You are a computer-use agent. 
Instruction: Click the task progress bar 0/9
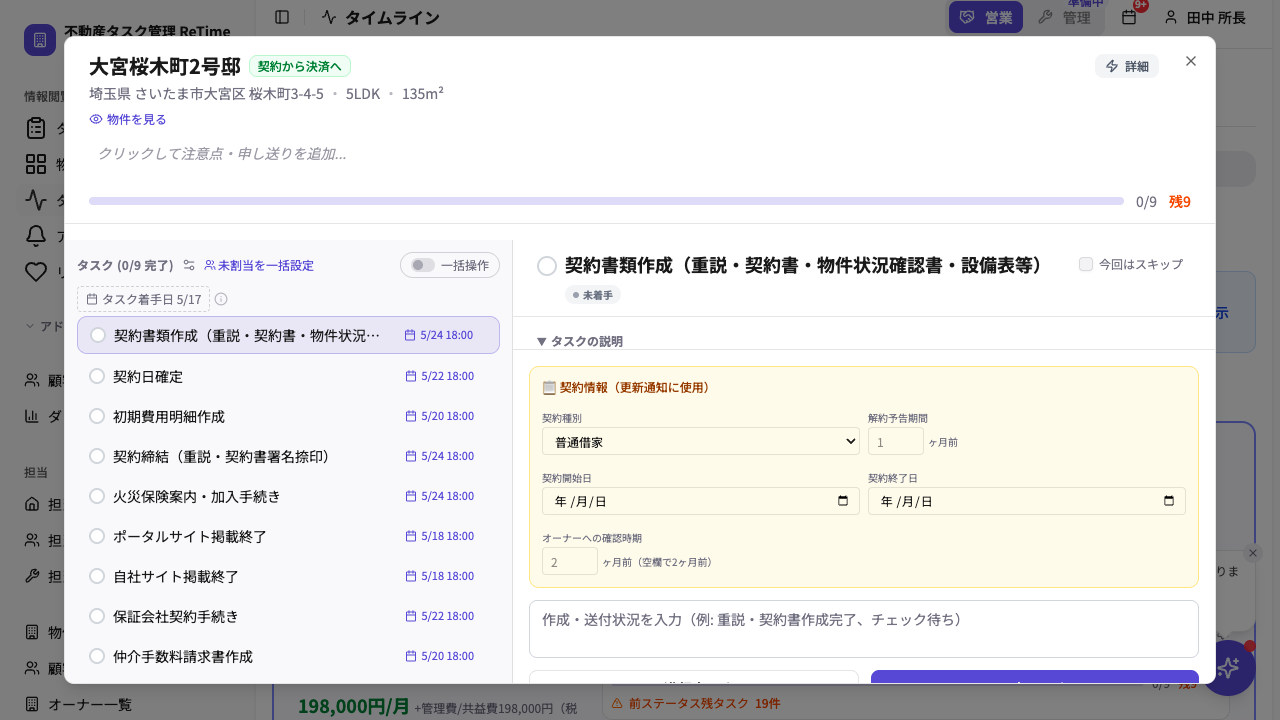pyautogui.click(x=606, y=201)
